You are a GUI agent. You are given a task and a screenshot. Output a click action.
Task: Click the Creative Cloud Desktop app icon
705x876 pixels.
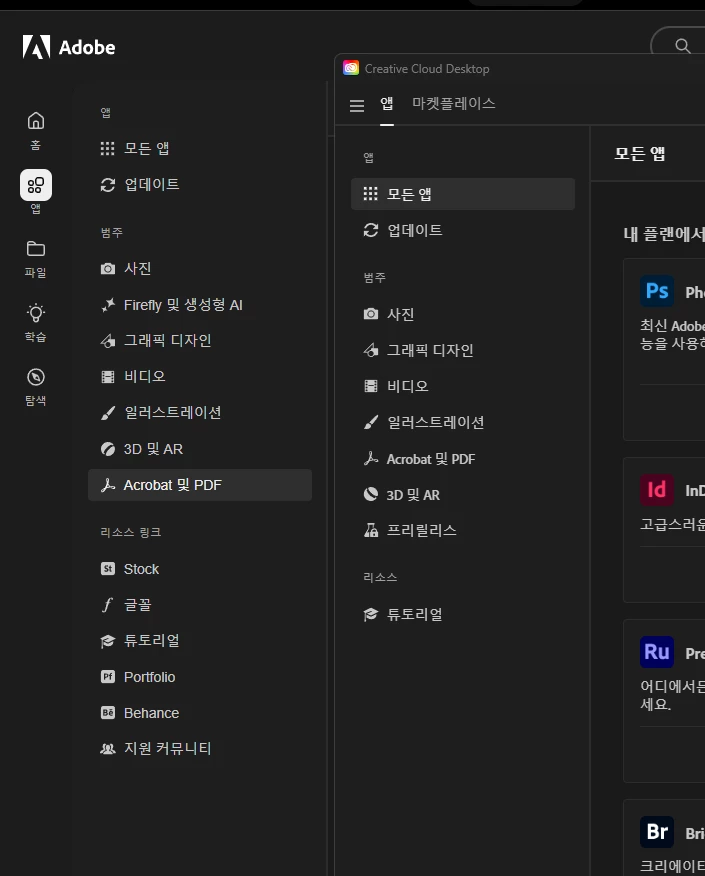351,68
